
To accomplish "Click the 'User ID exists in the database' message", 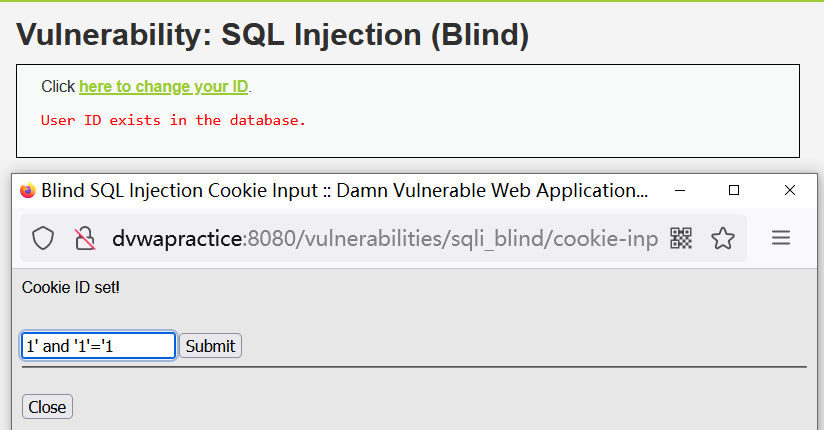I will tap(173, 120).
